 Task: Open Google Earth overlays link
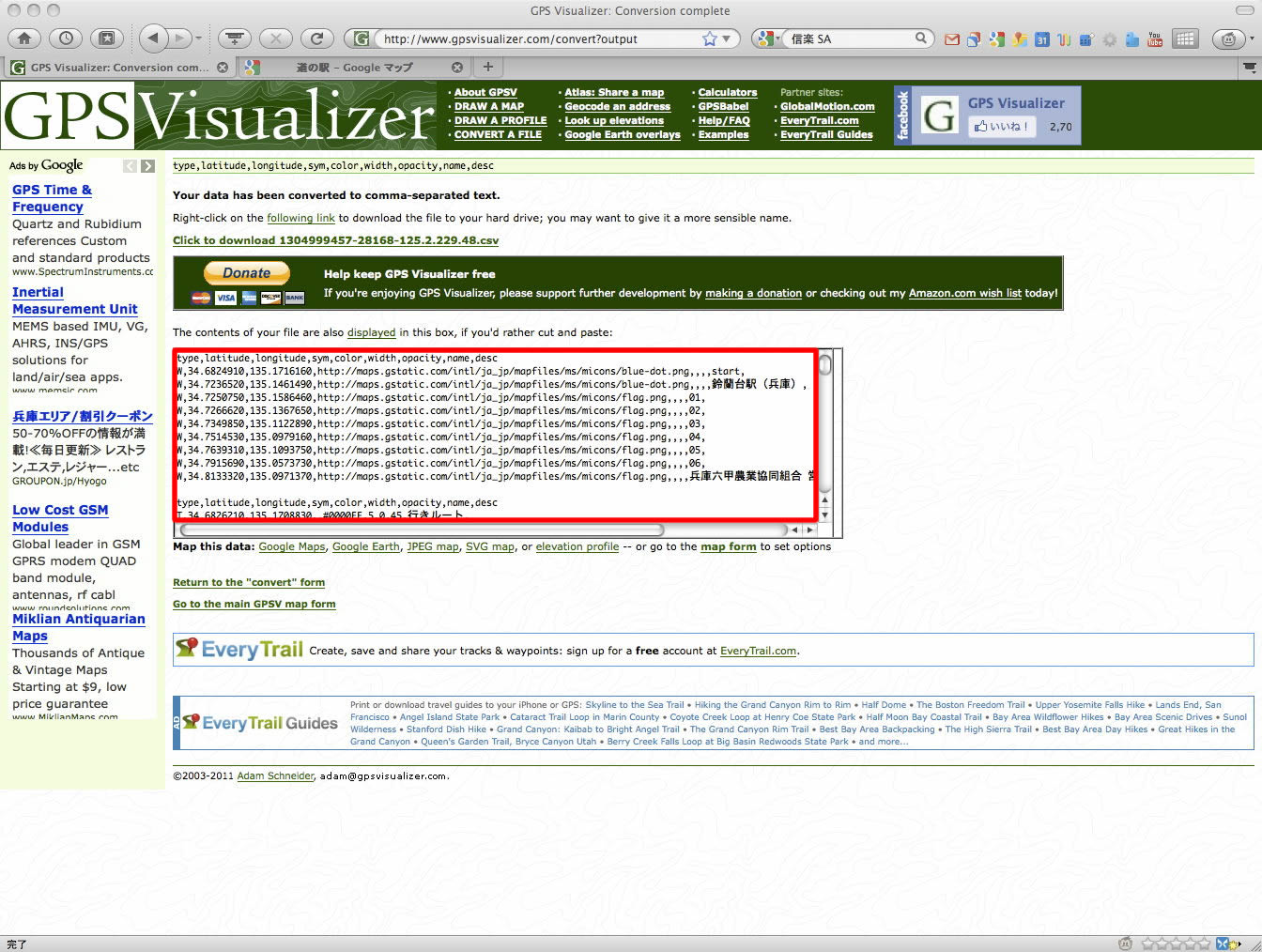[623, 134]
